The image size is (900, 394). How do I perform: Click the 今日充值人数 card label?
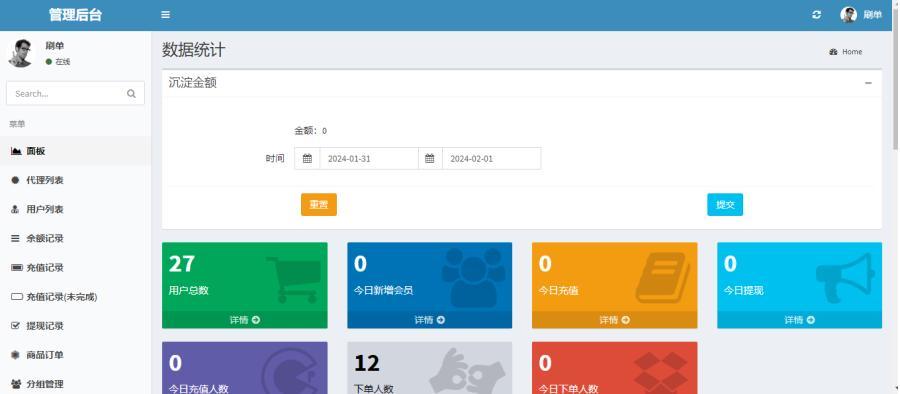pos(199,389)
